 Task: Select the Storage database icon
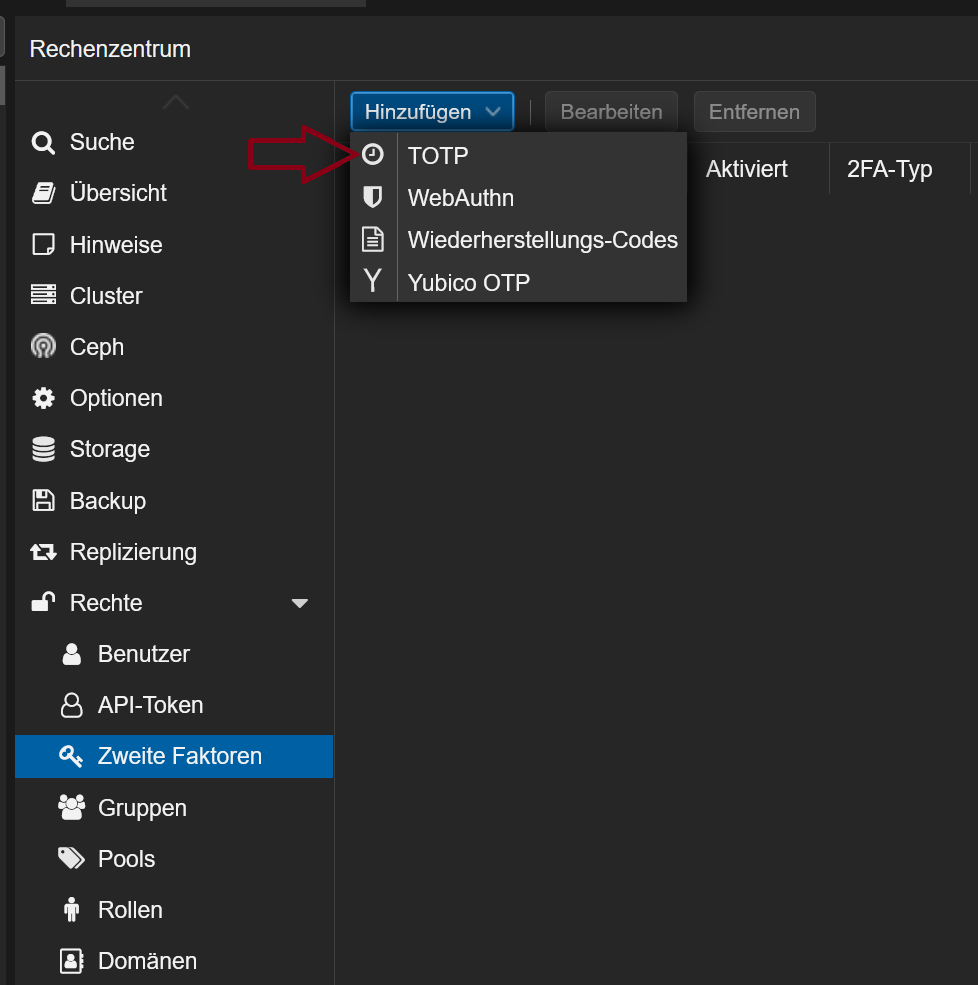point(43,449)
